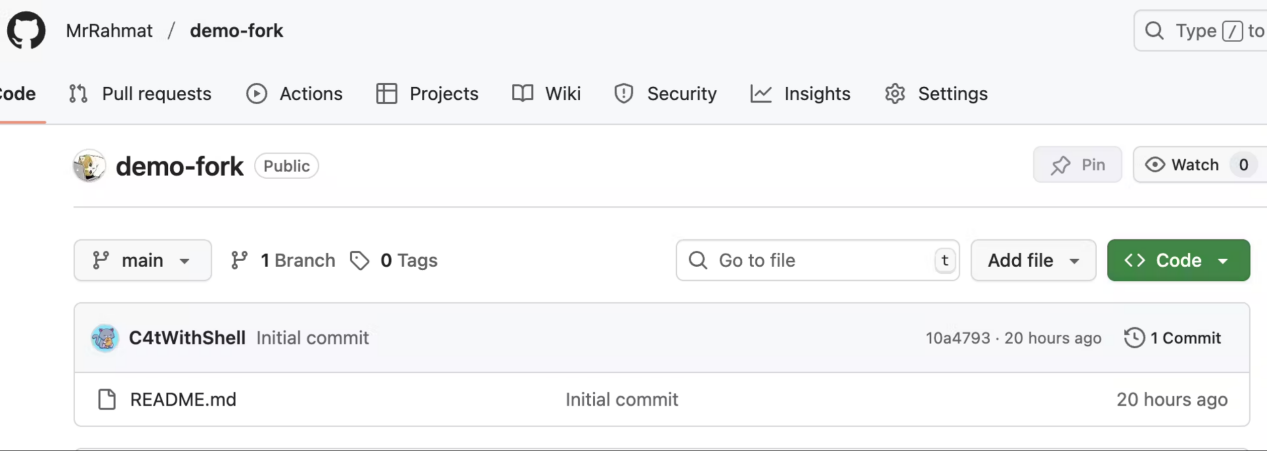Image resolution: width=1267 pixels, height=451 pixels.
Task: Click the commit history clock icon
Action: click(x=1134, y=338)
